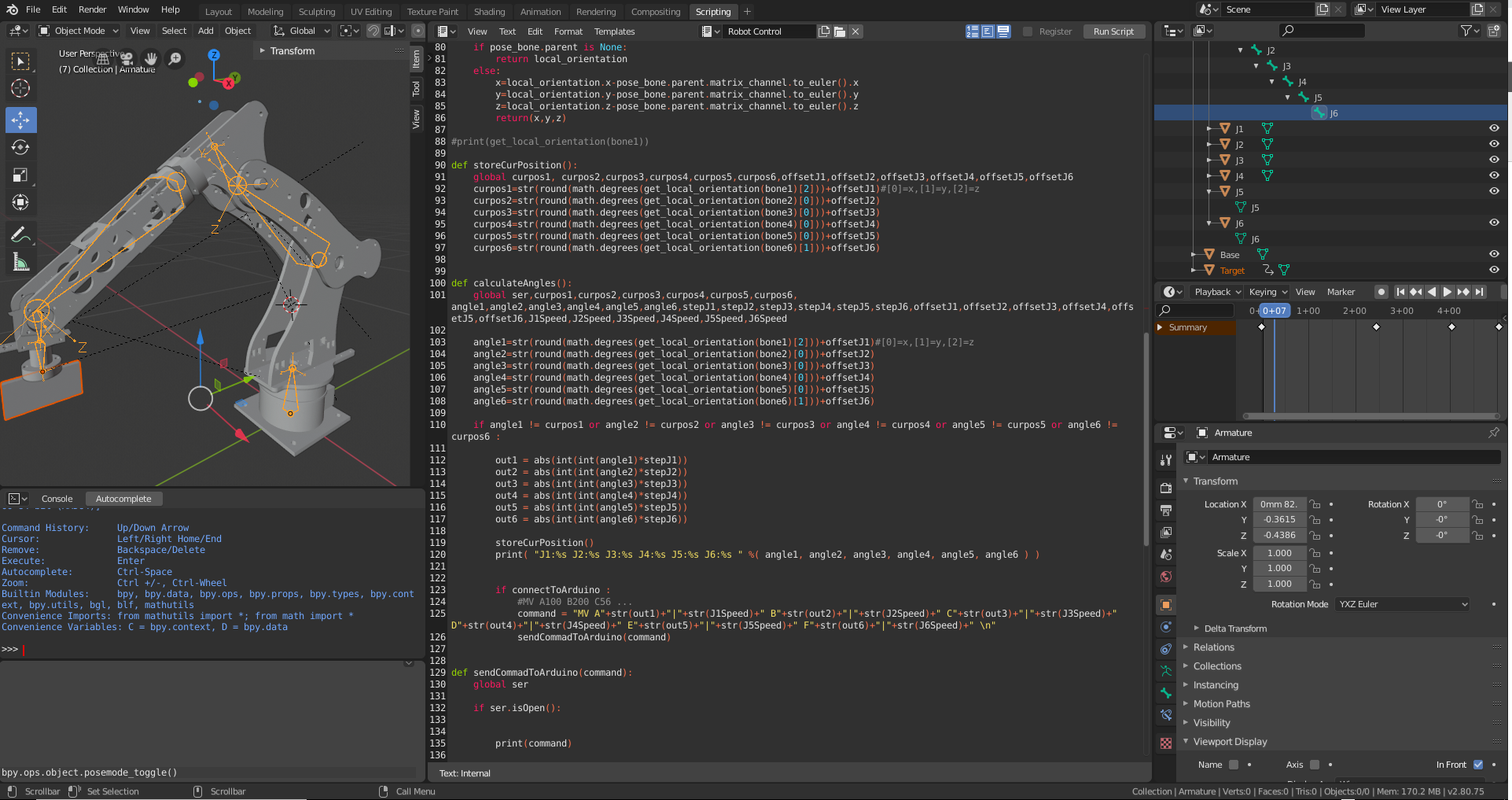
Task: Toggle visibility of Base object
Action: pyautogui.click(x=1494, y=254)
